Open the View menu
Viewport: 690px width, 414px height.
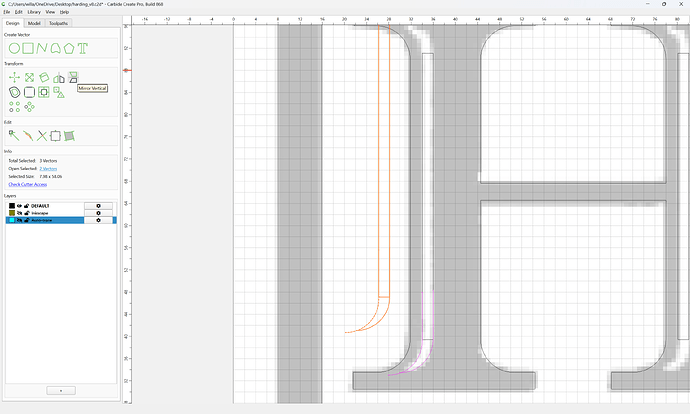coord(51,12)
